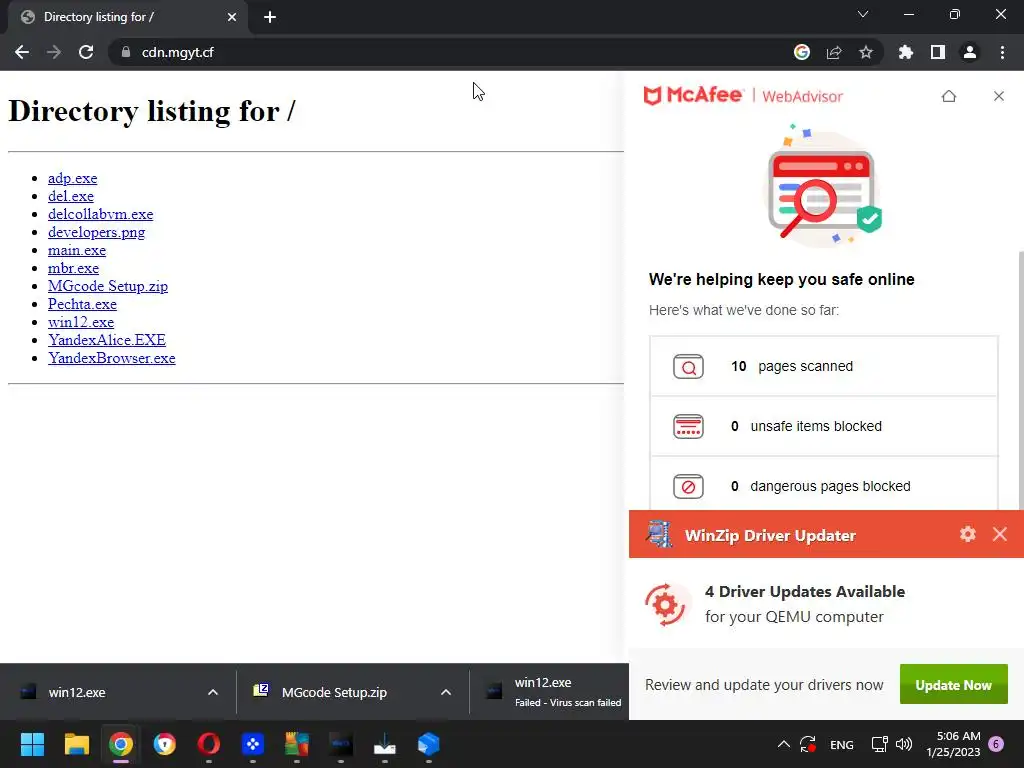Open the Google icon in address bar

[x=802, y=52]
